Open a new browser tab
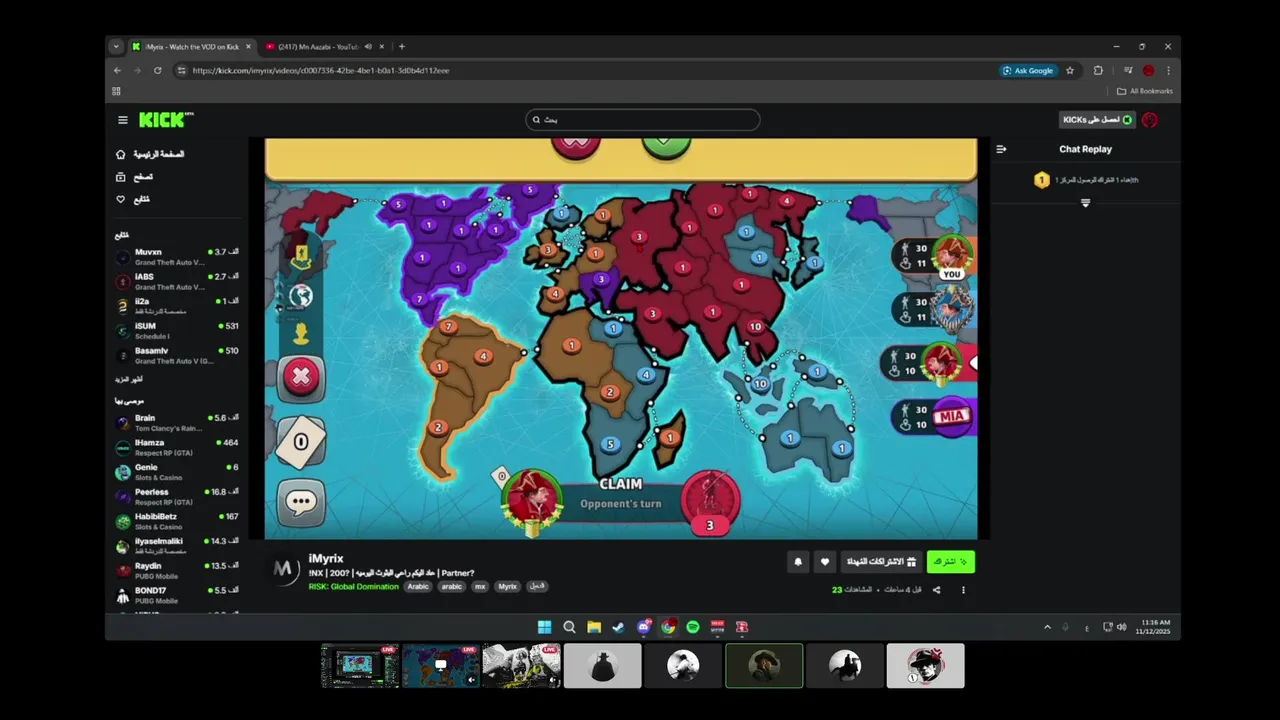Screen dimensions: 1280x720 click(x=402, y=47)
